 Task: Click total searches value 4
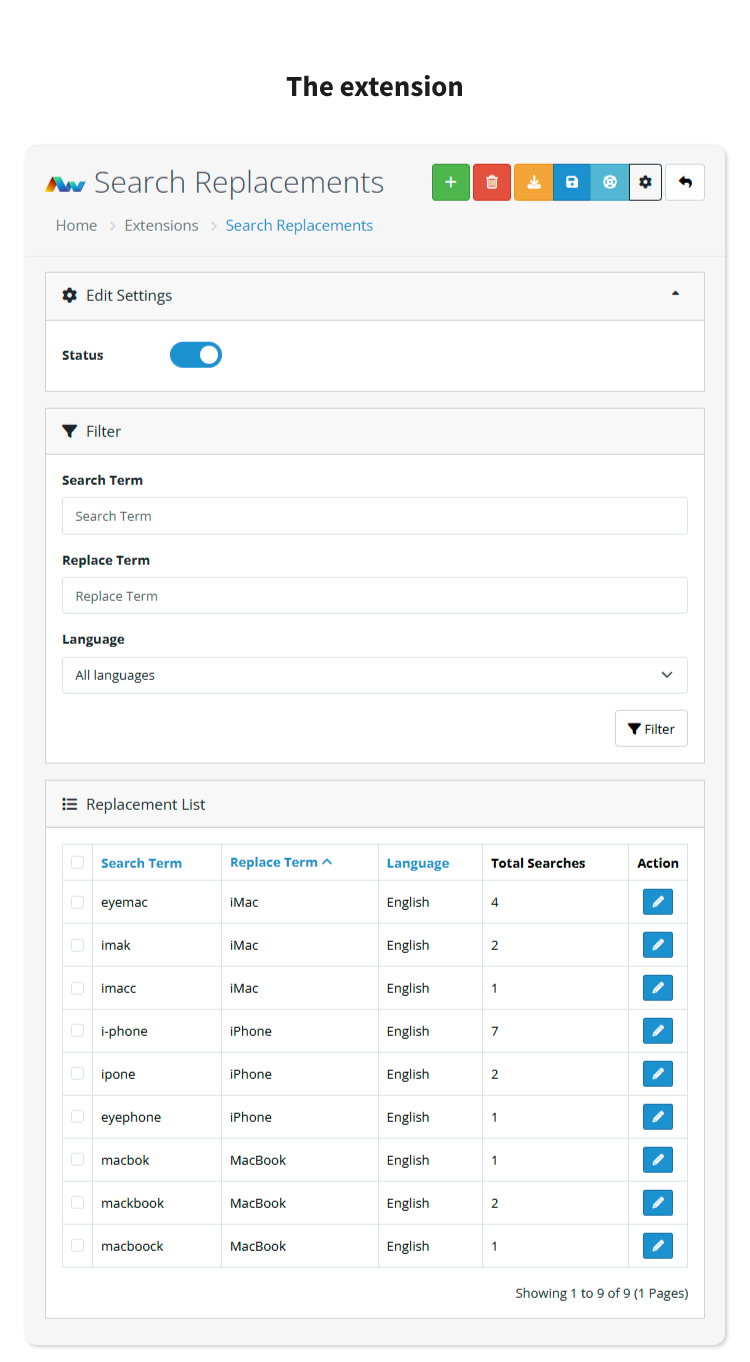[495, 902]
